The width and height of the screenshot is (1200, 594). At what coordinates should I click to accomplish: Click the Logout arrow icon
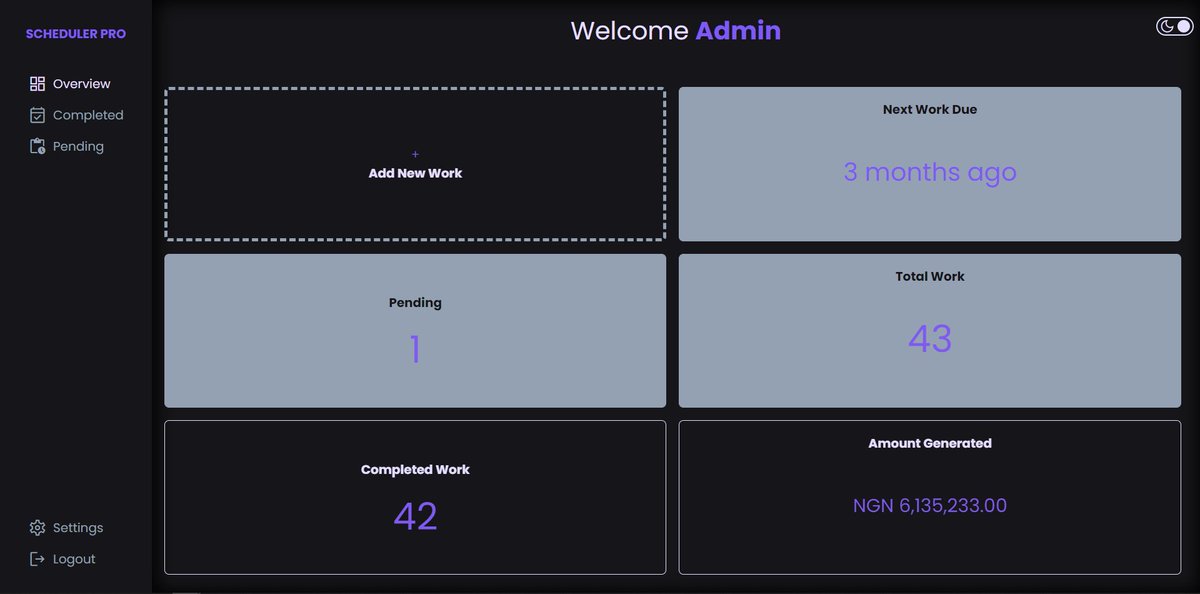(38, 559)
